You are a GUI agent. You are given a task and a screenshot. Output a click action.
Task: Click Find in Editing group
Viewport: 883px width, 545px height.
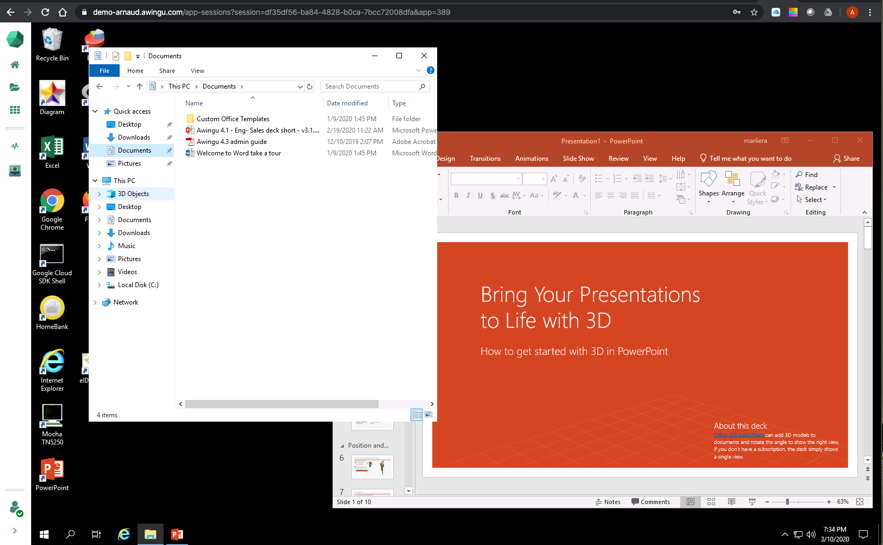point(806,175)
